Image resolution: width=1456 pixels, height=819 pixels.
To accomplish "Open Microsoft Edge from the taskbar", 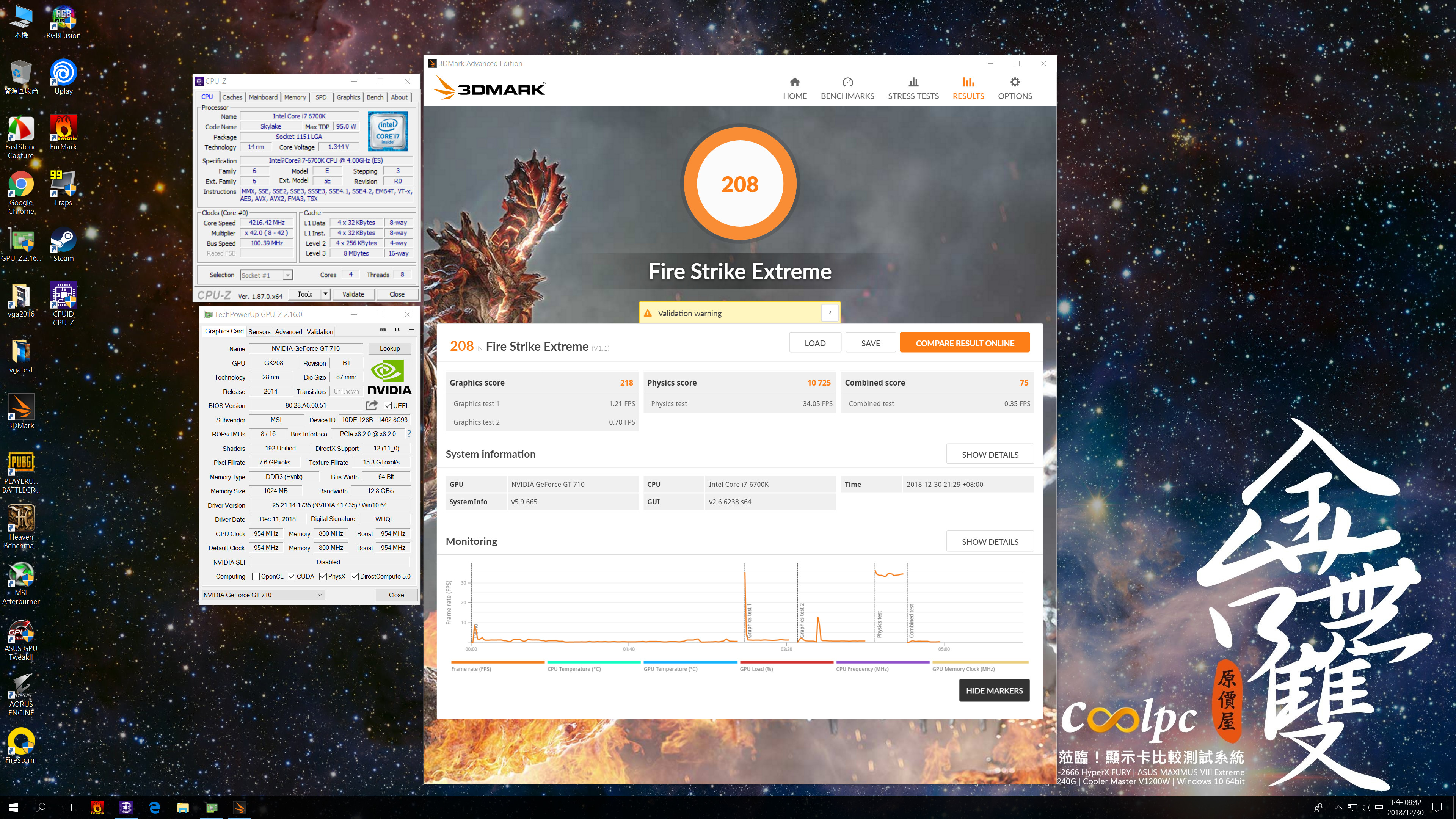I will pyautogui.click(x=154, y=807).
